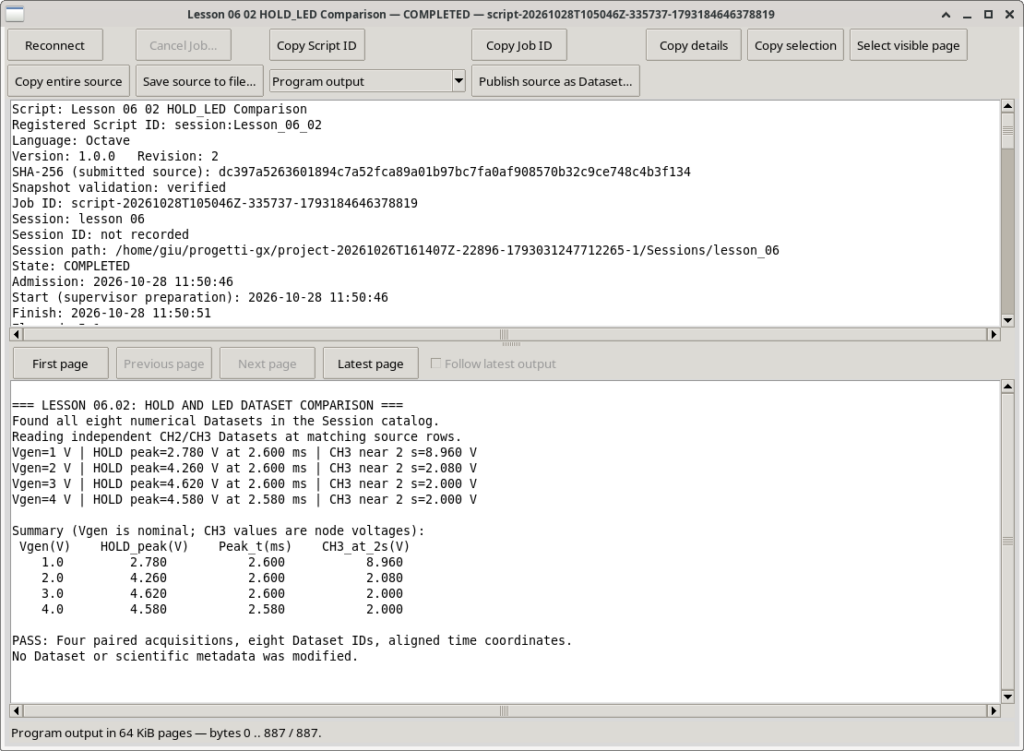Click the title bar shade (up arrow) icon
The height and width of the screenshot is (751, 1024).
pyautogui.click(x=946, y=14)
